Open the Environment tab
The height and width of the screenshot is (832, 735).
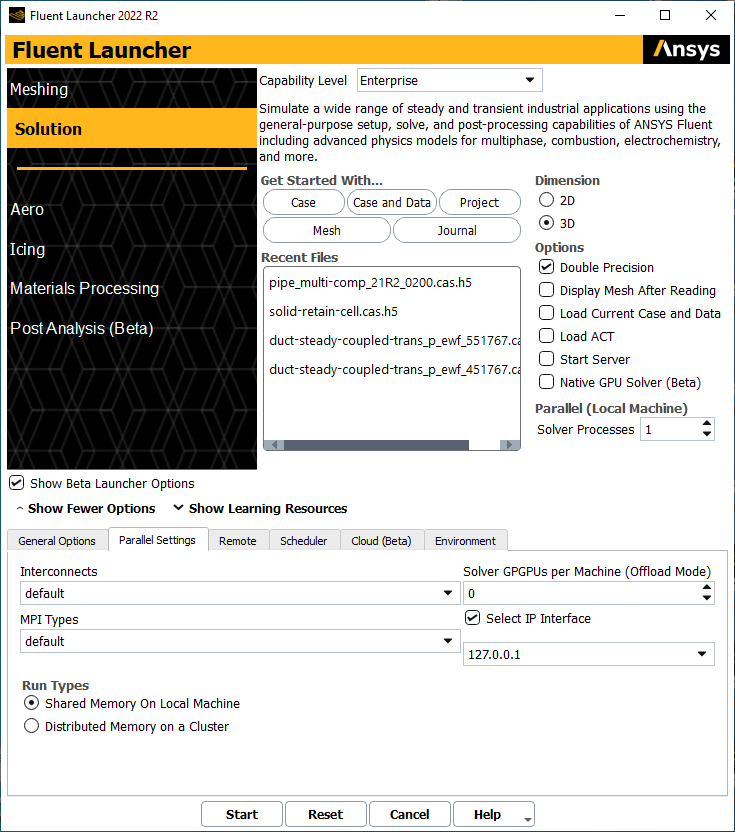click(465, 541)
